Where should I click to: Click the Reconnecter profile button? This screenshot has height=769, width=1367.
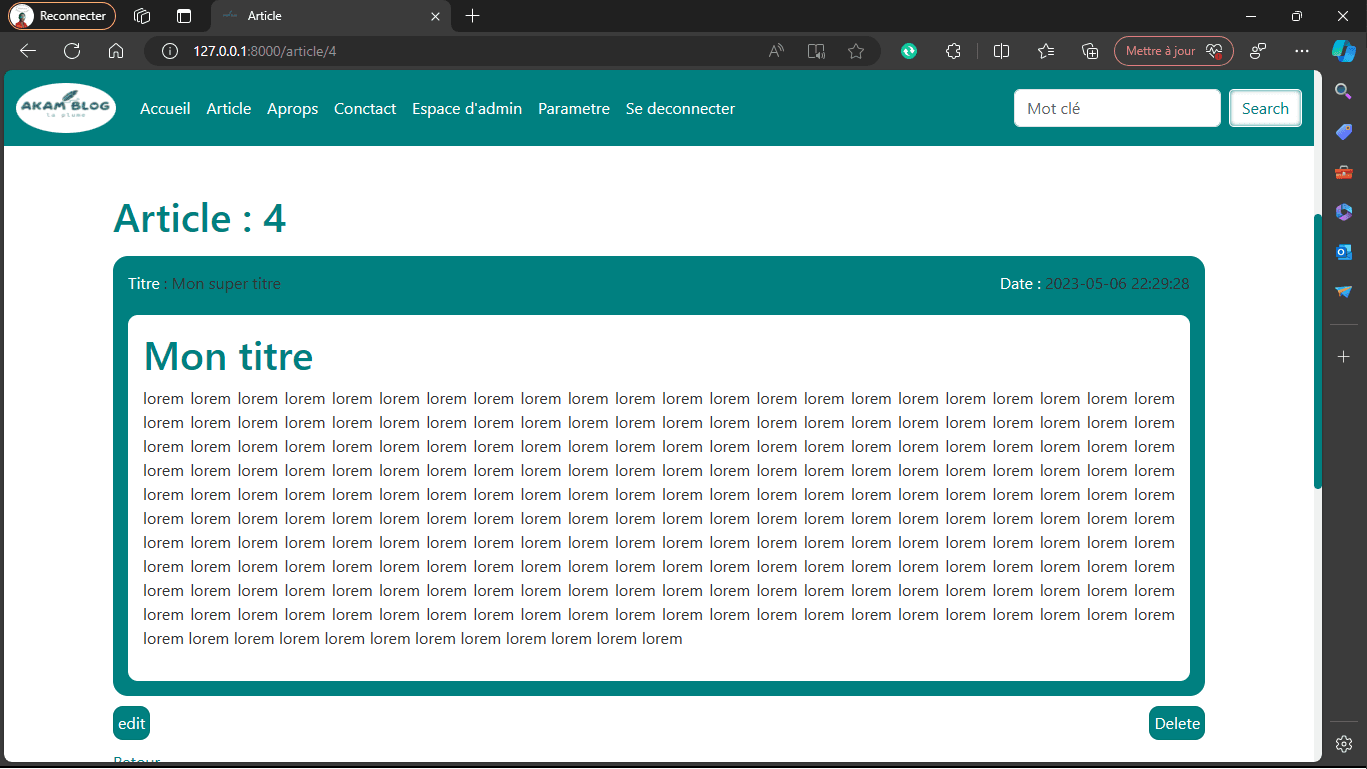pos(62,16)
